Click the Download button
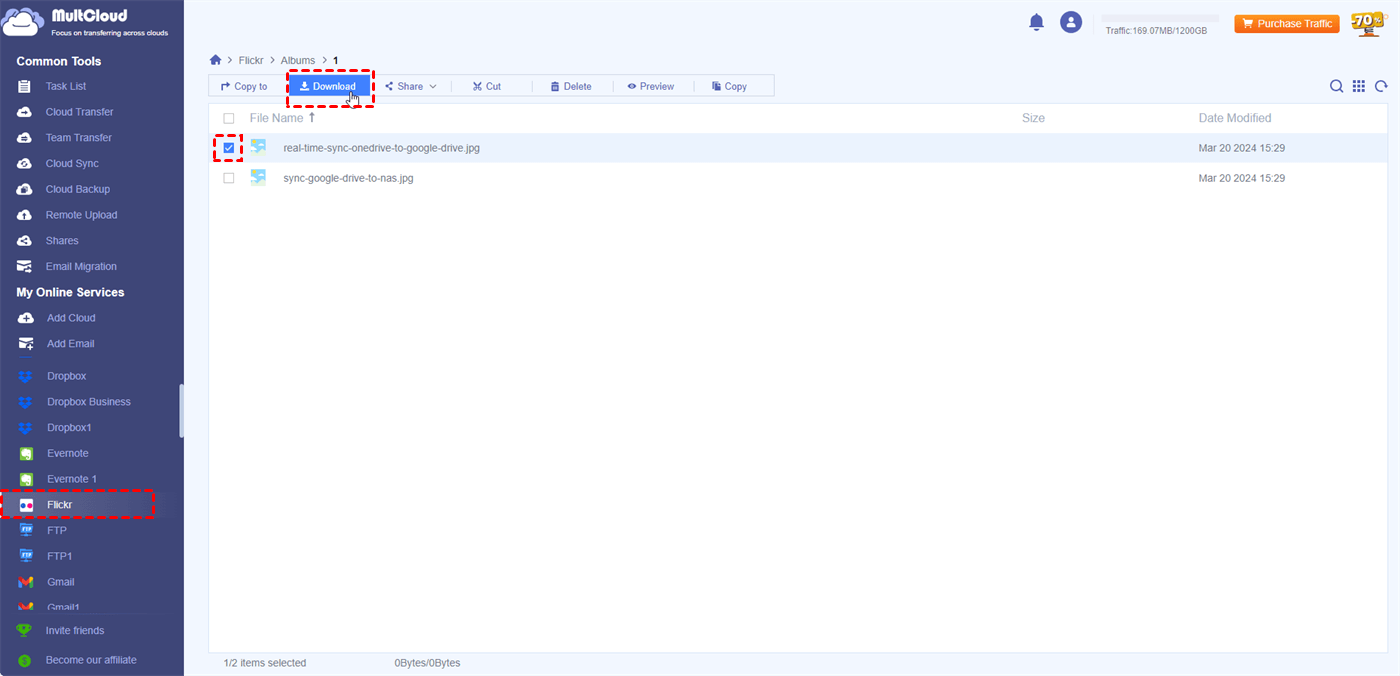 (x=328, y=87)
